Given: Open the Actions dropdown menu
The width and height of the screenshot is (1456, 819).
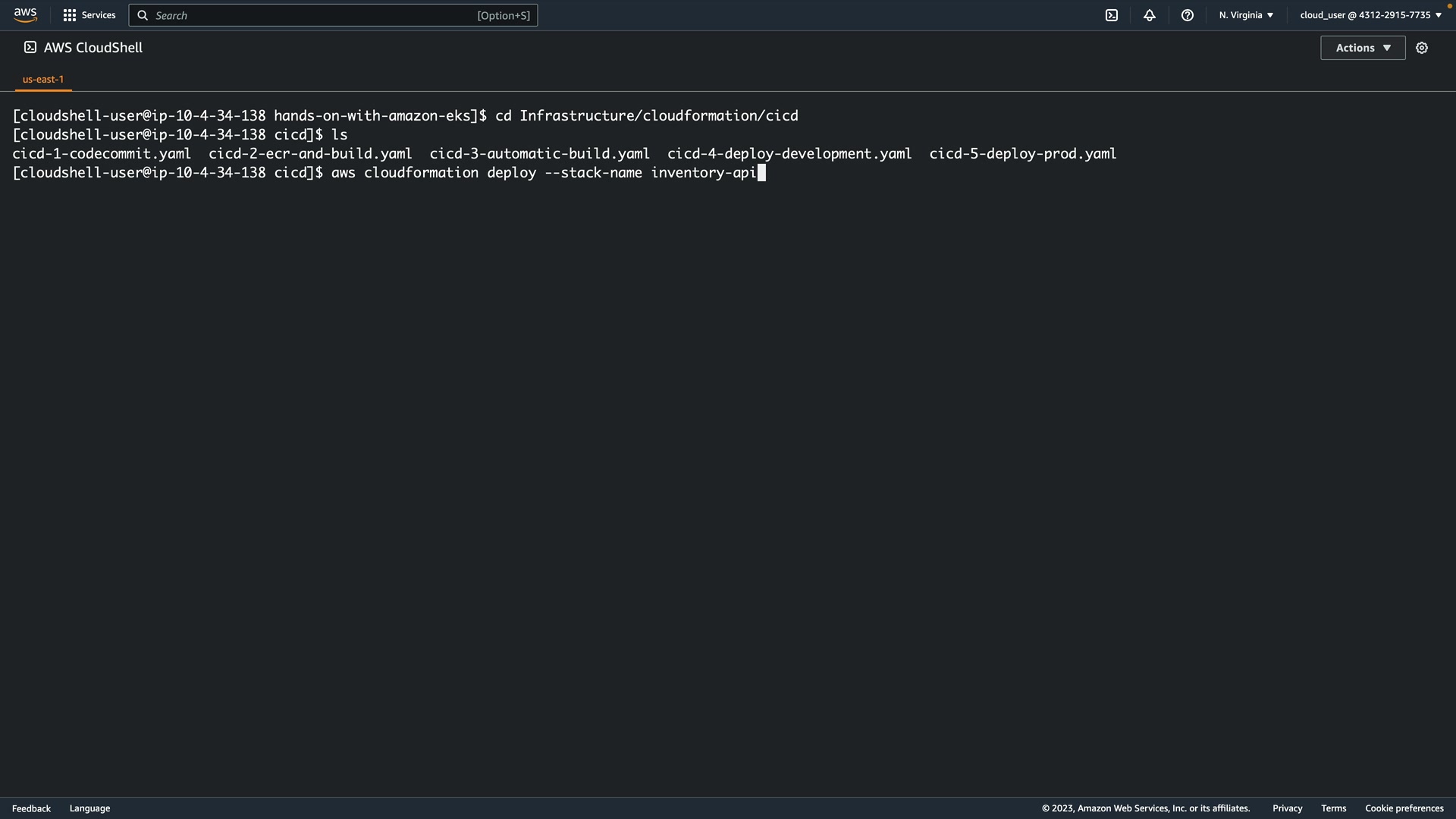Looking at the screenshot, I should click(x=1363, y=48).
